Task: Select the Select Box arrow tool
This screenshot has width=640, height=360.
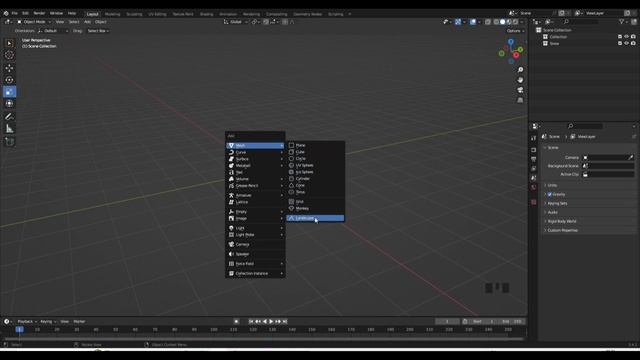Action: pyautogui.click(x=9, y=43)
